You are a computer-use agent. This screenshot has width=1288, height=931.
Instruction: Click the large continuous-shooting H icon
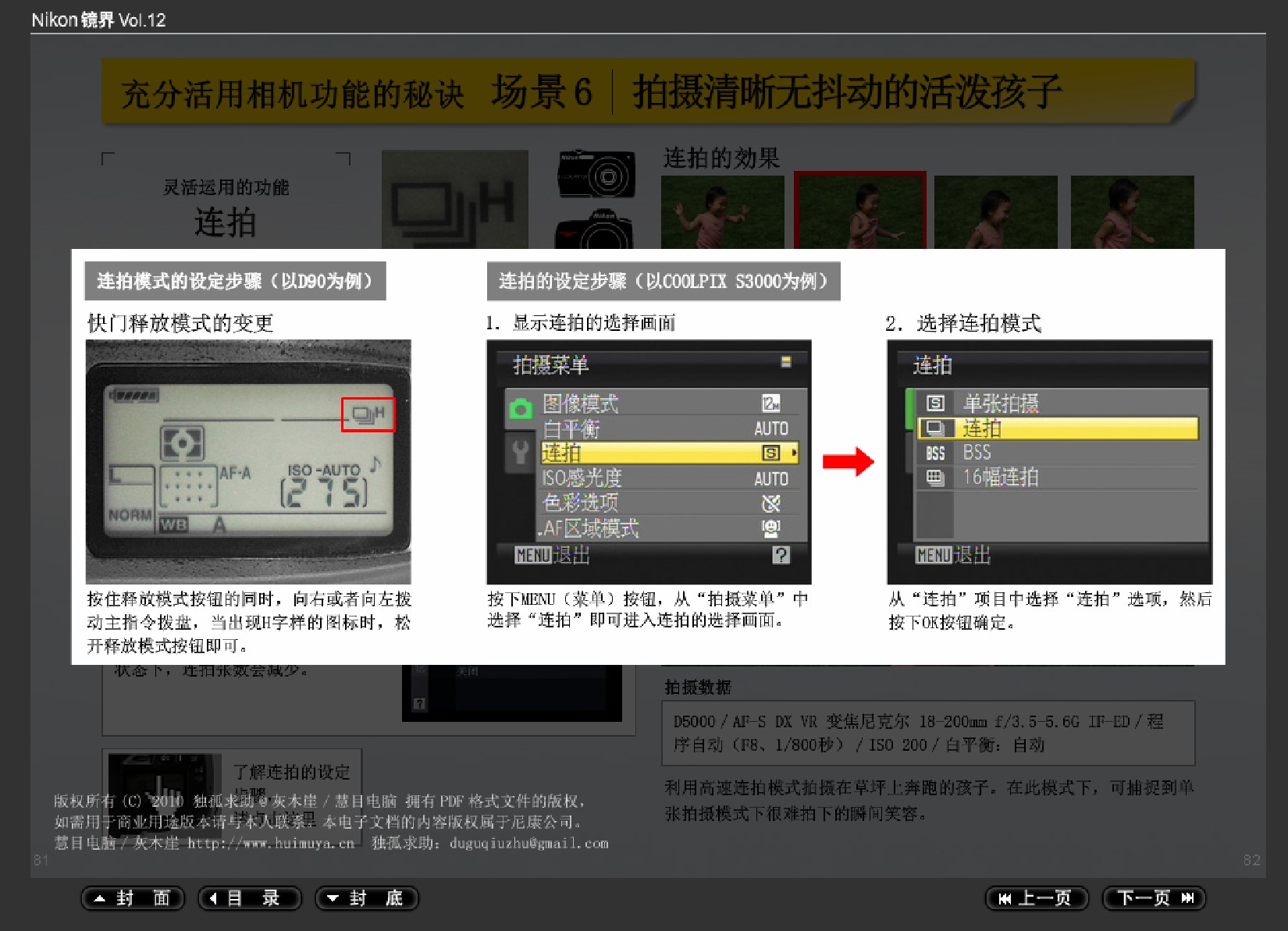[454, 201]
